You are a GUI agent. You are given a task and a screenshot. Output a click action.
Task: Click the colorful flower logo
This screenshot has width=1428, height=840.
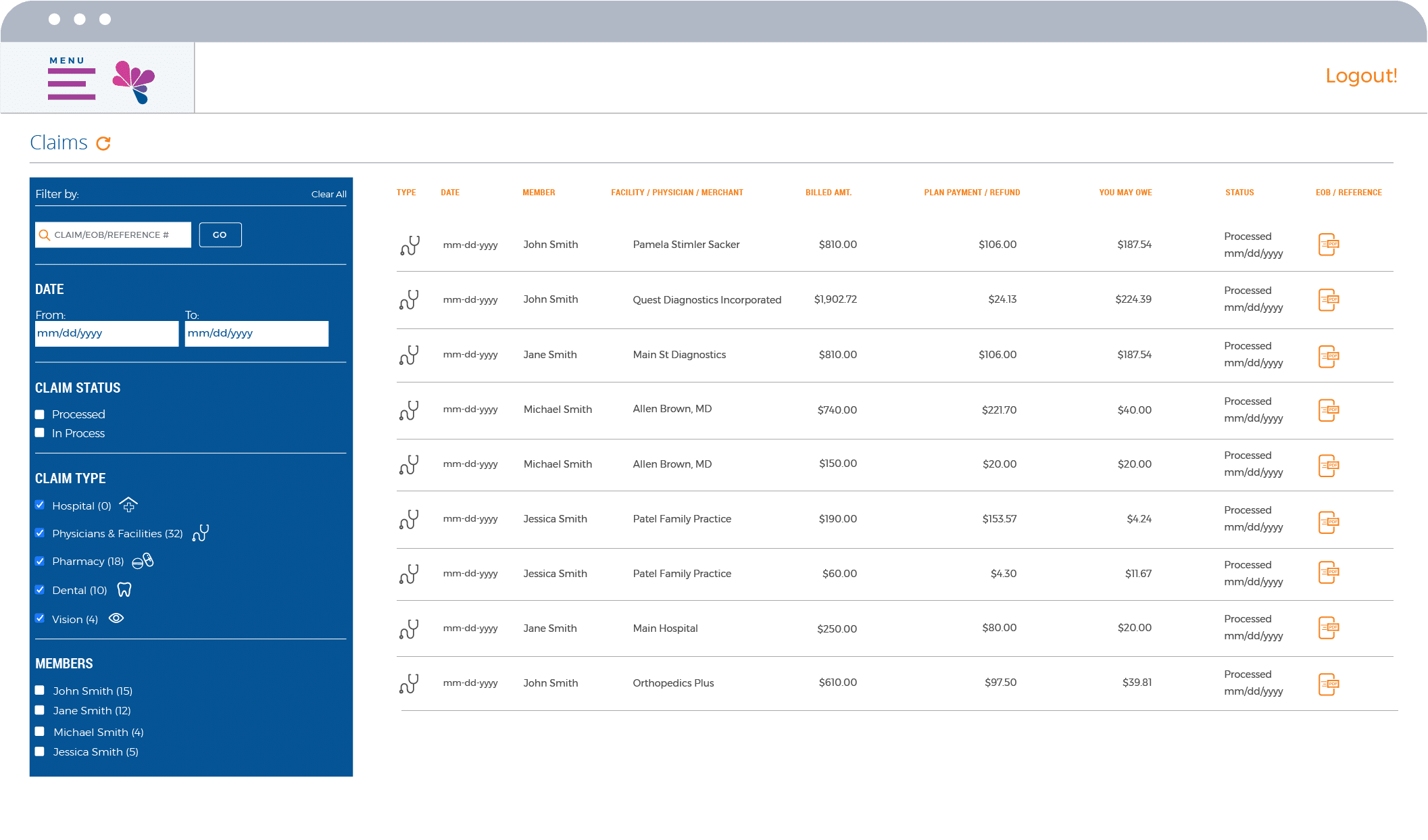(134, 82)
